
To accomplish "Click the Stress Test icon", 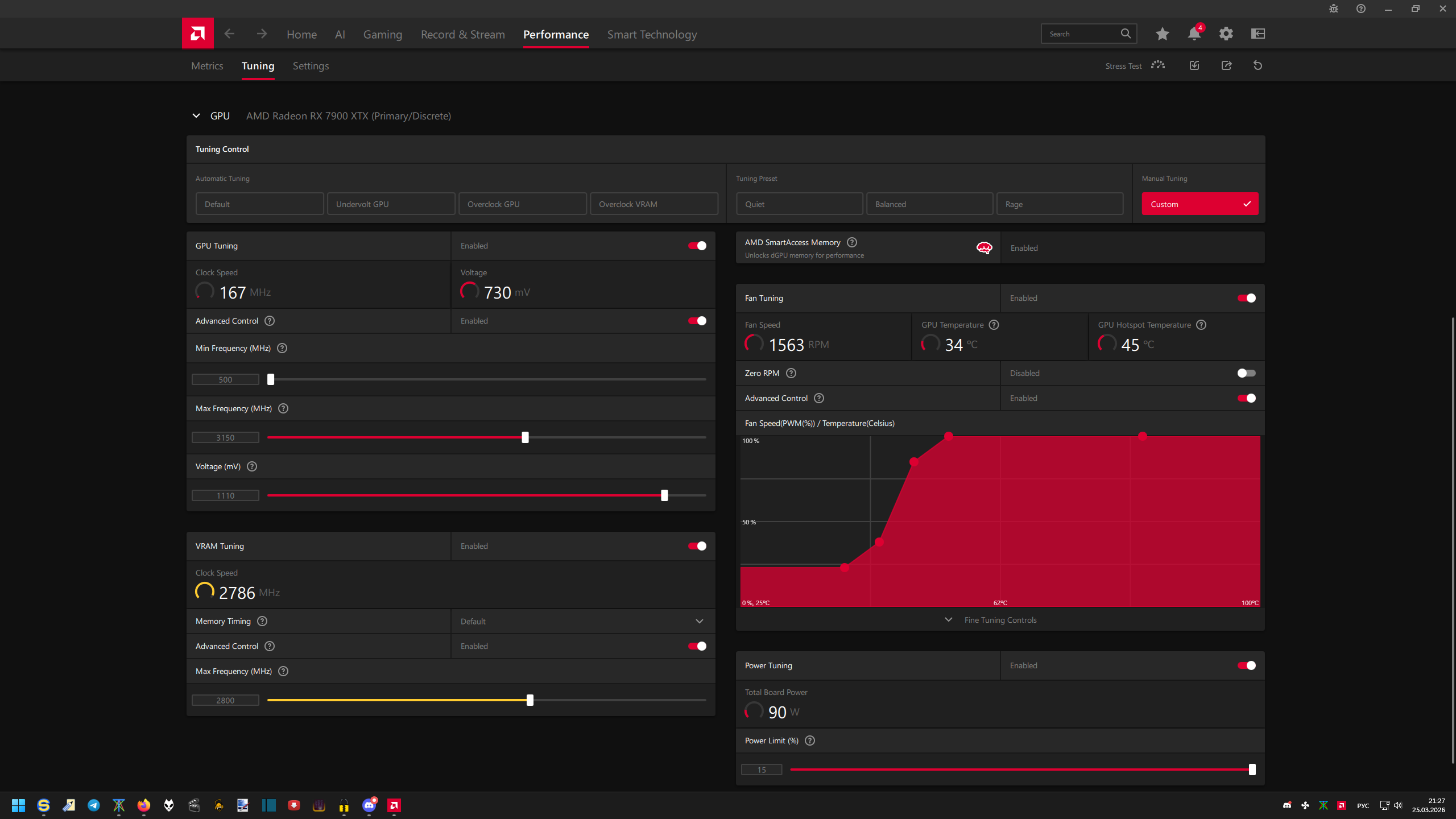I will pyautogui.click(x=1157, y=65).
